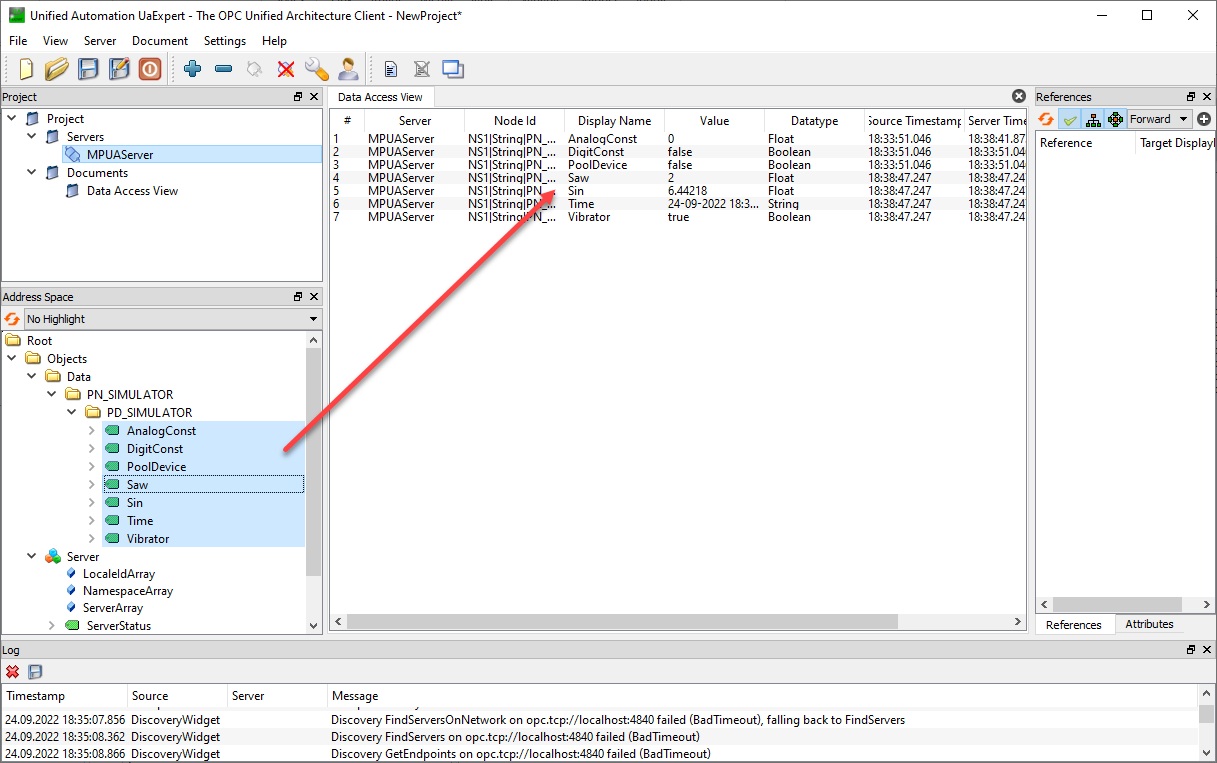Open a project with the folder icon

point(57,69)
